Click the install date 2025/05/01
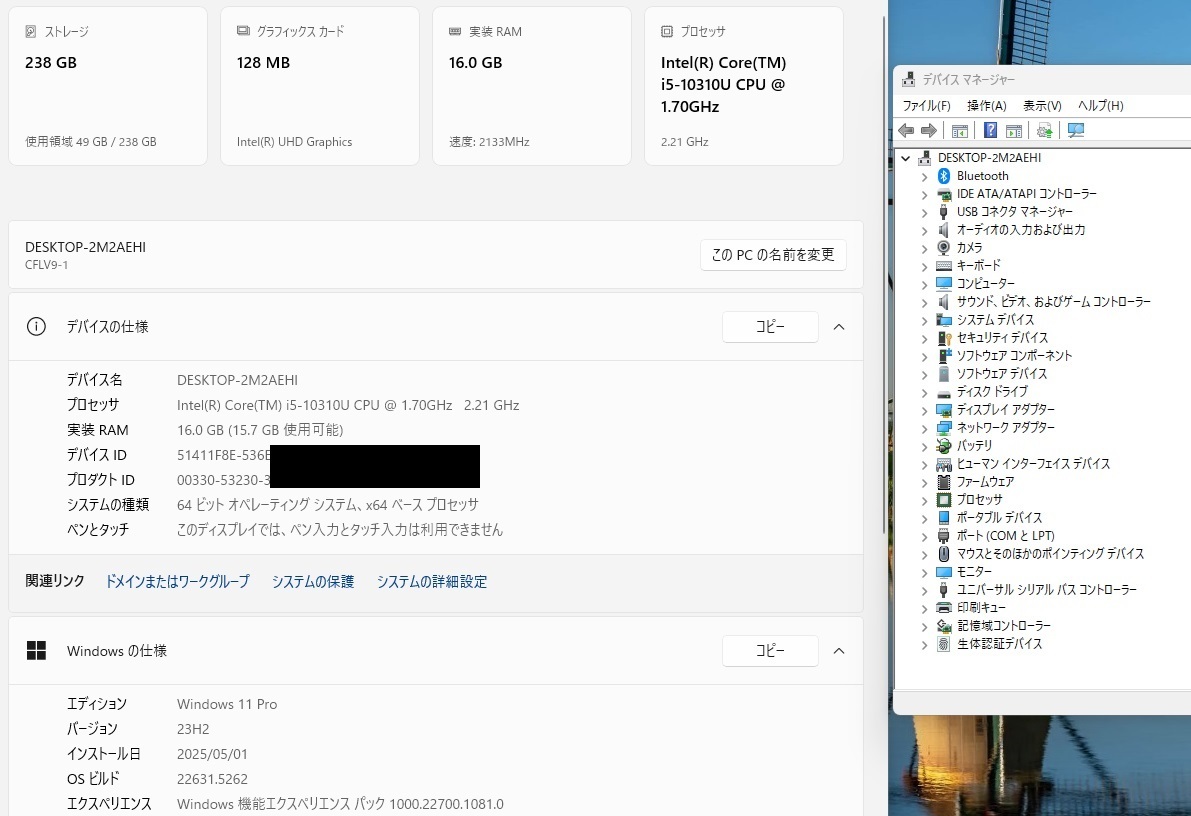 [212, 754]
